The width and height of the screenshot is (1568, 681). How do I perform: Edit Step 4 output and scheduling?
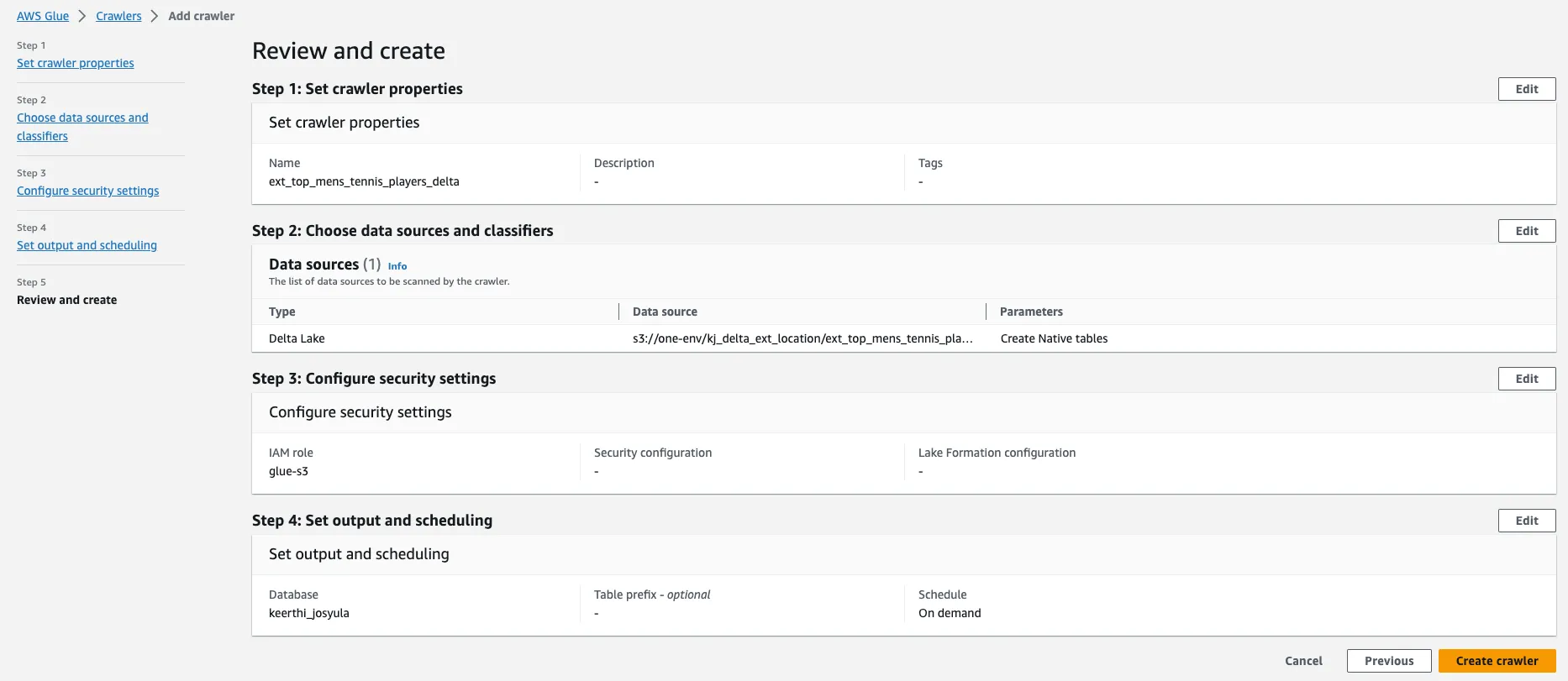pos(1526,521)
